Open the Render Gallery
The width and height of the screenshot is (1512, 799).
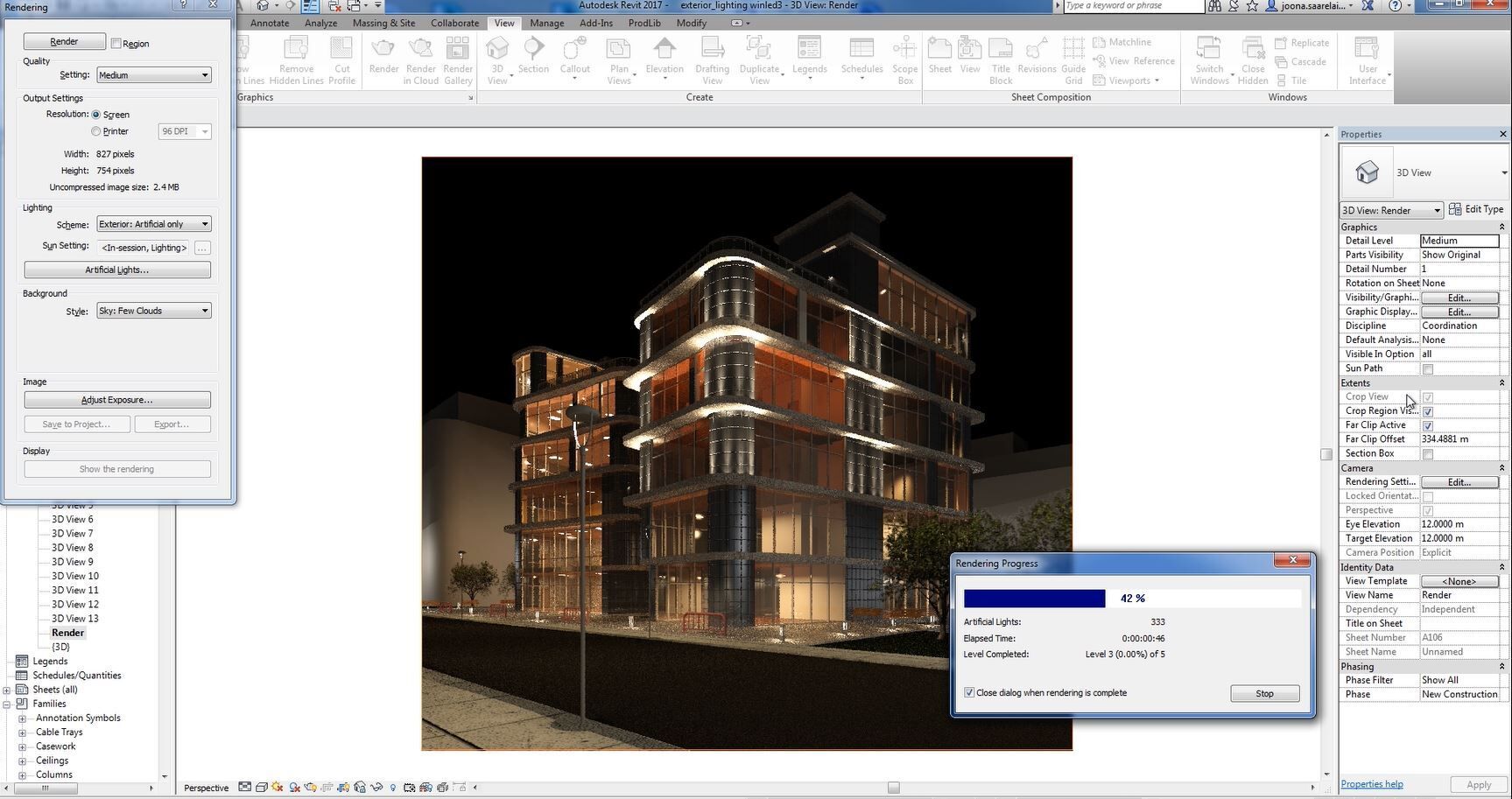pyautogui.click(x=457, y=57)
